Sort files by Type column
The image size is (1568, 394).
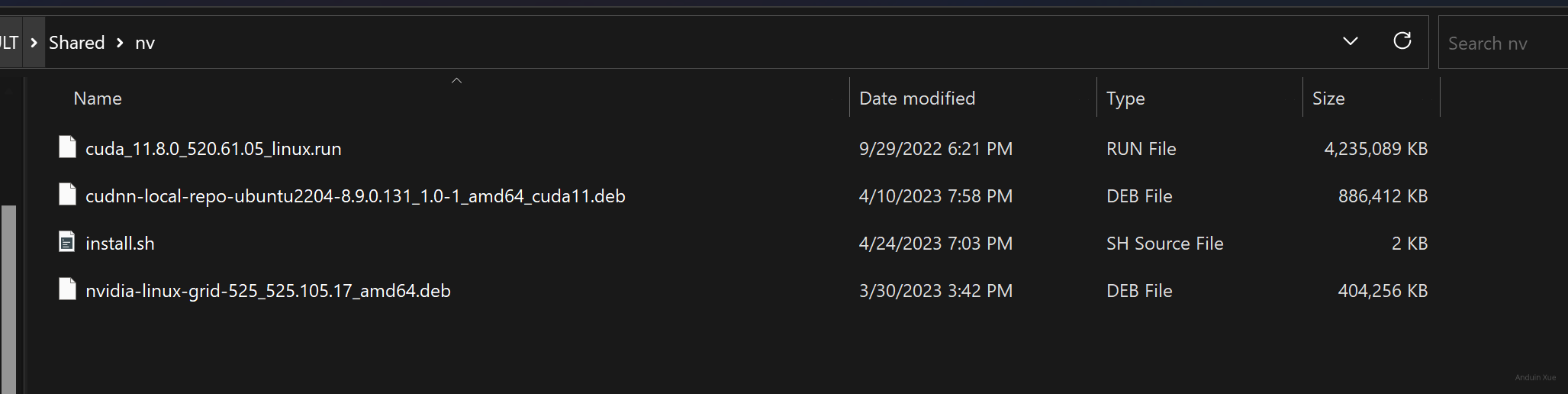coord(1125,98)
